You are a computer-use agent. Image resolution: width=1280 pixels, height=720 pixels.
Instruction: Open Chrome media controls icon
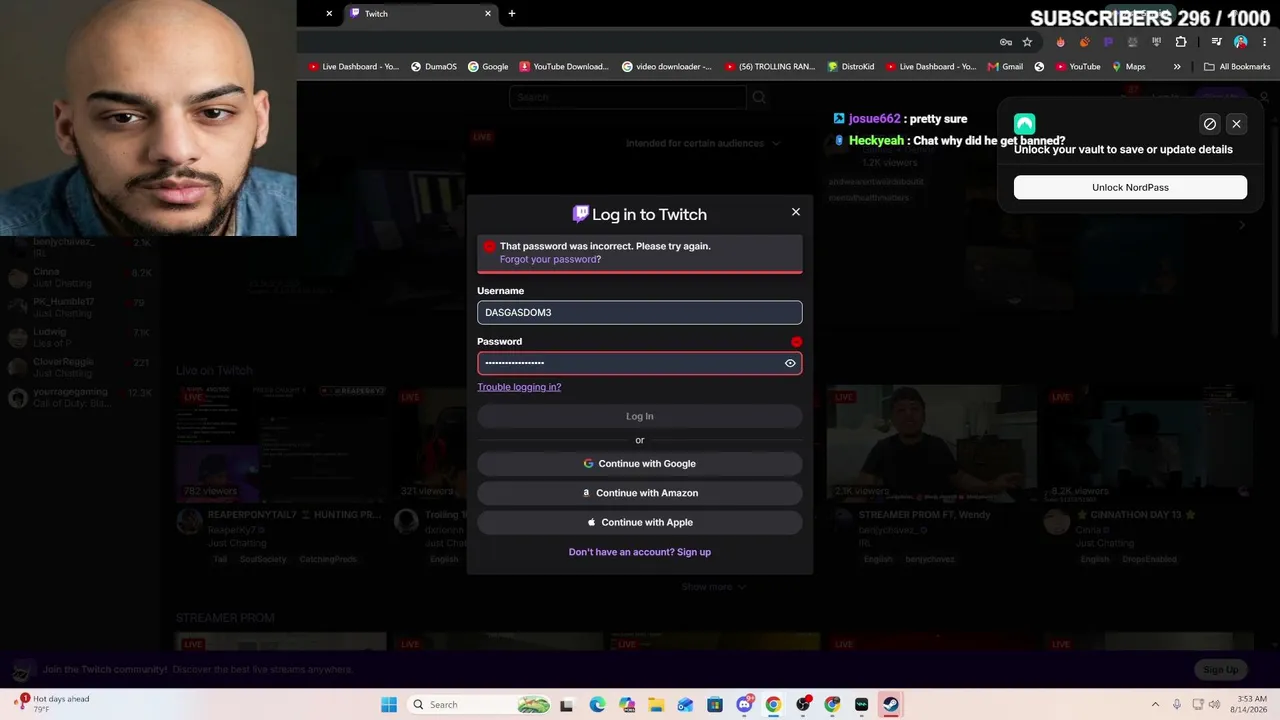click(x=1216, y=42)
